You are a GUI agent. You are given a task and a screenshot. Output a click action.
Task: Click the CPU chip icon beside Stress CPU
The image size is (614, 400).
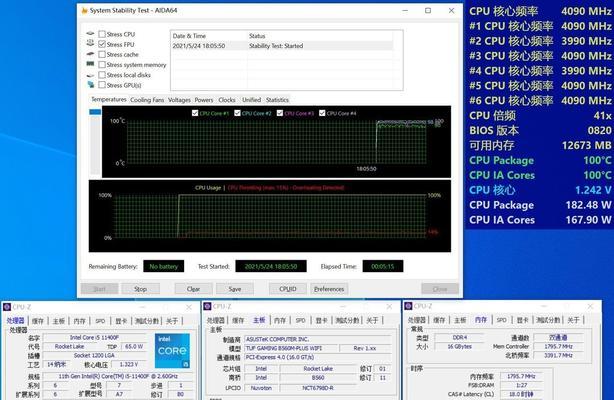(90, 34)
